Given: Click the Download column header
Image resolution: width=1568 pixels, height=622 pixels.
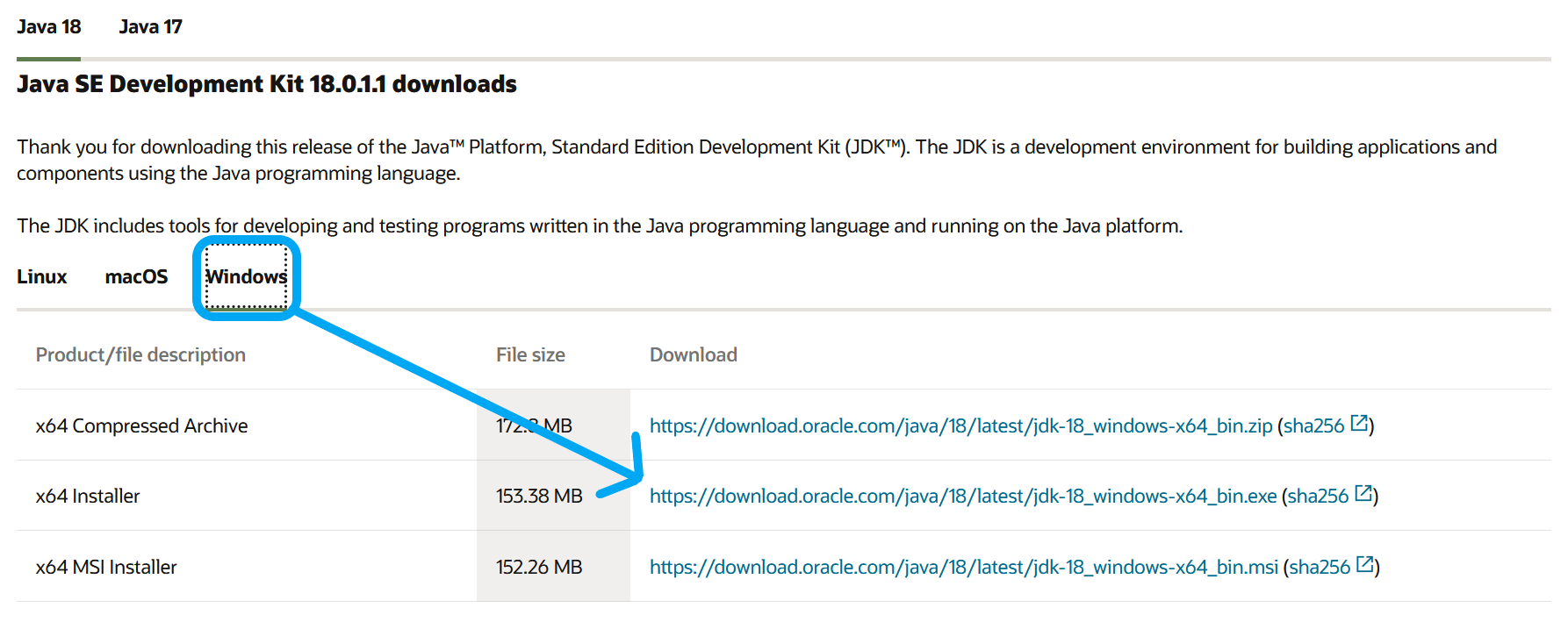Looking at the screenshot, I should (x=693, y=355).
